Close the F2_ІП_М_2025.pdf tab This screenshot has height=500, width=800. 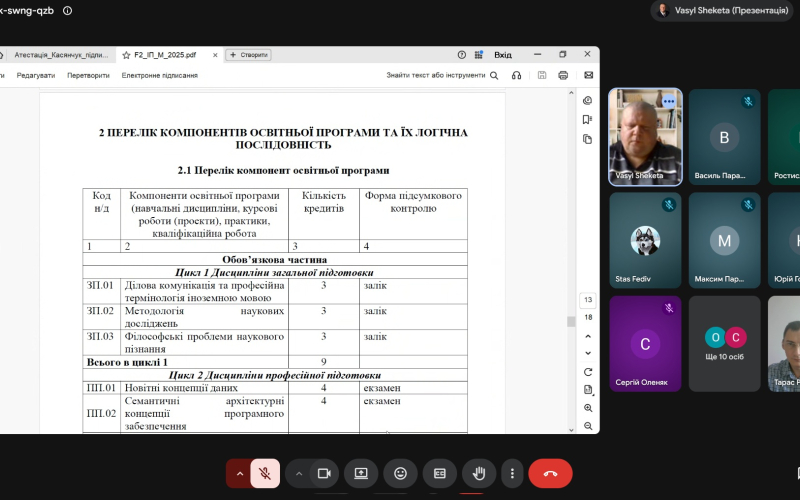click(x=215, y=55)
